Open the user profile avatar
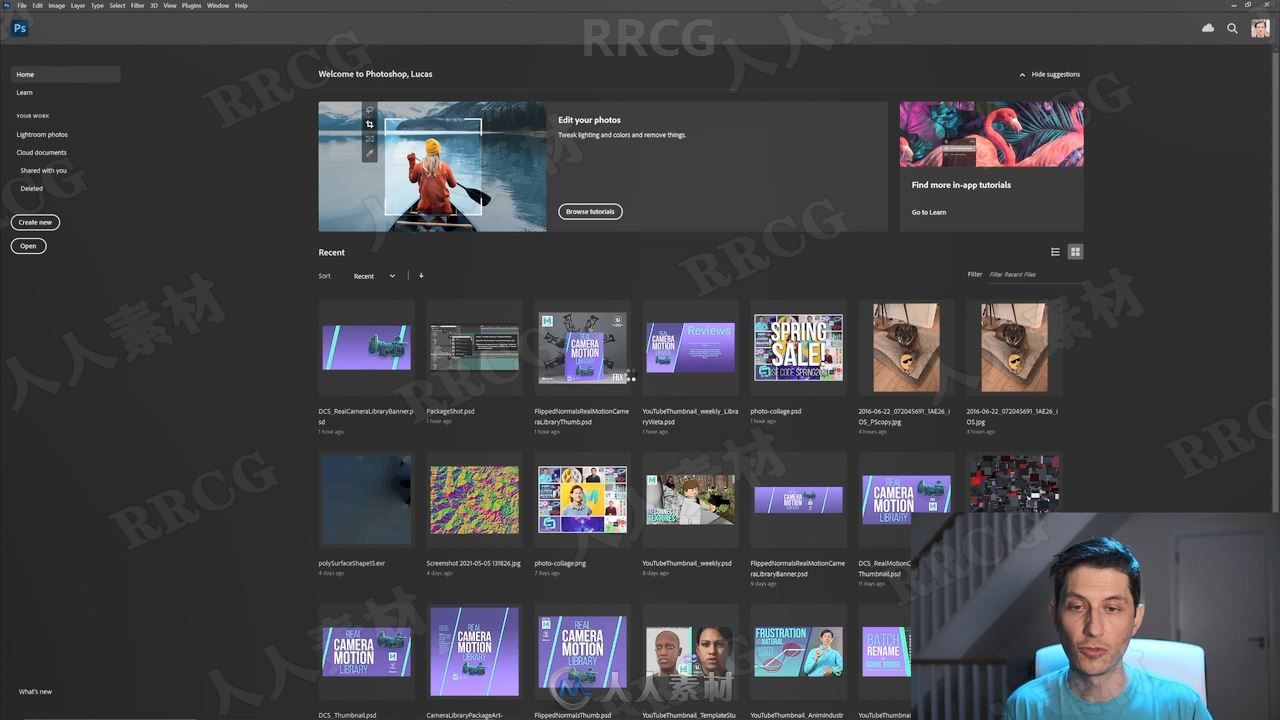Image resolution: width=1280 pixels, height=720 pixels. coord(1260,28)
